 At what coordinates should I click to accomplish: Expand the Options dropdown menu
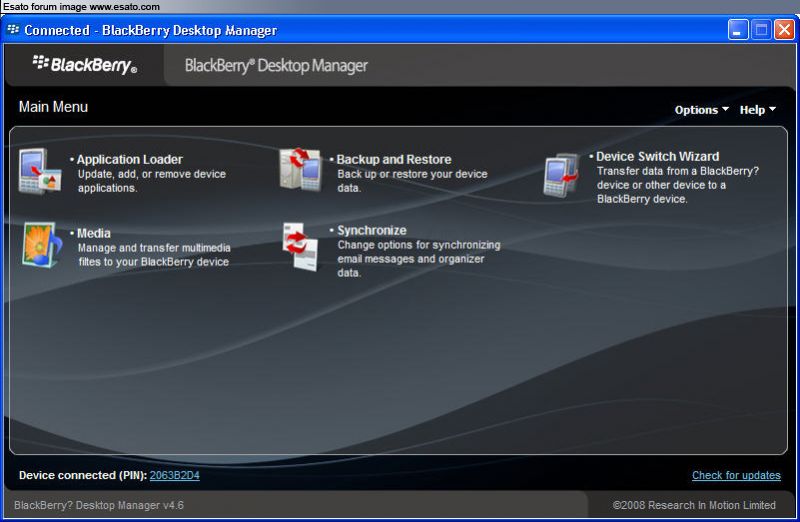point(701,110)
